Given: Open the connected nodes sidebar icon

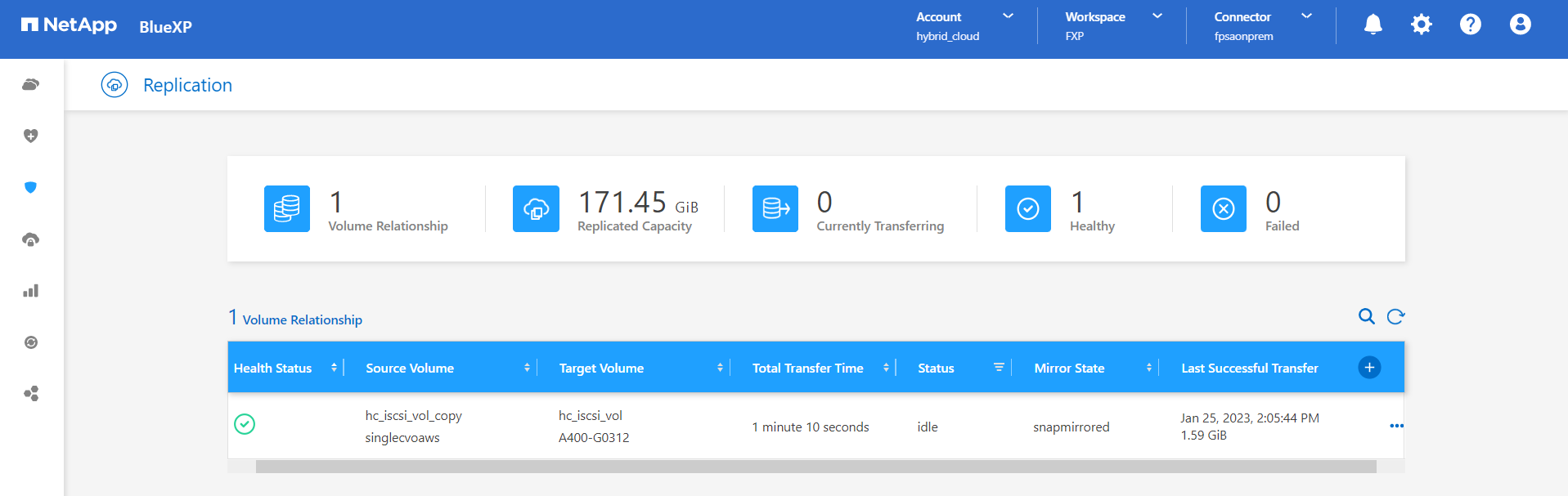Looking at the screenshot, I should pyautogui.click(x=31, y=394).
